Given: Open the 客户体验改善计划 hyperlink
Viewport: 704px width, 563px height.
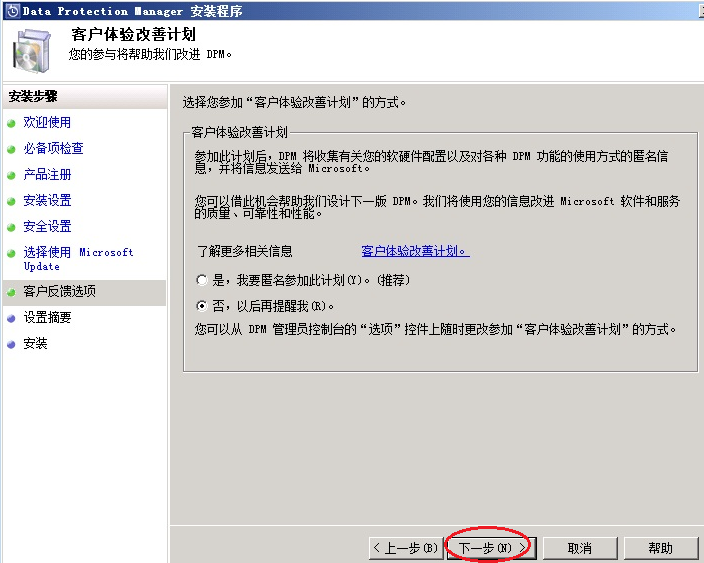Looking at the screenshot, I should point(415,251).
